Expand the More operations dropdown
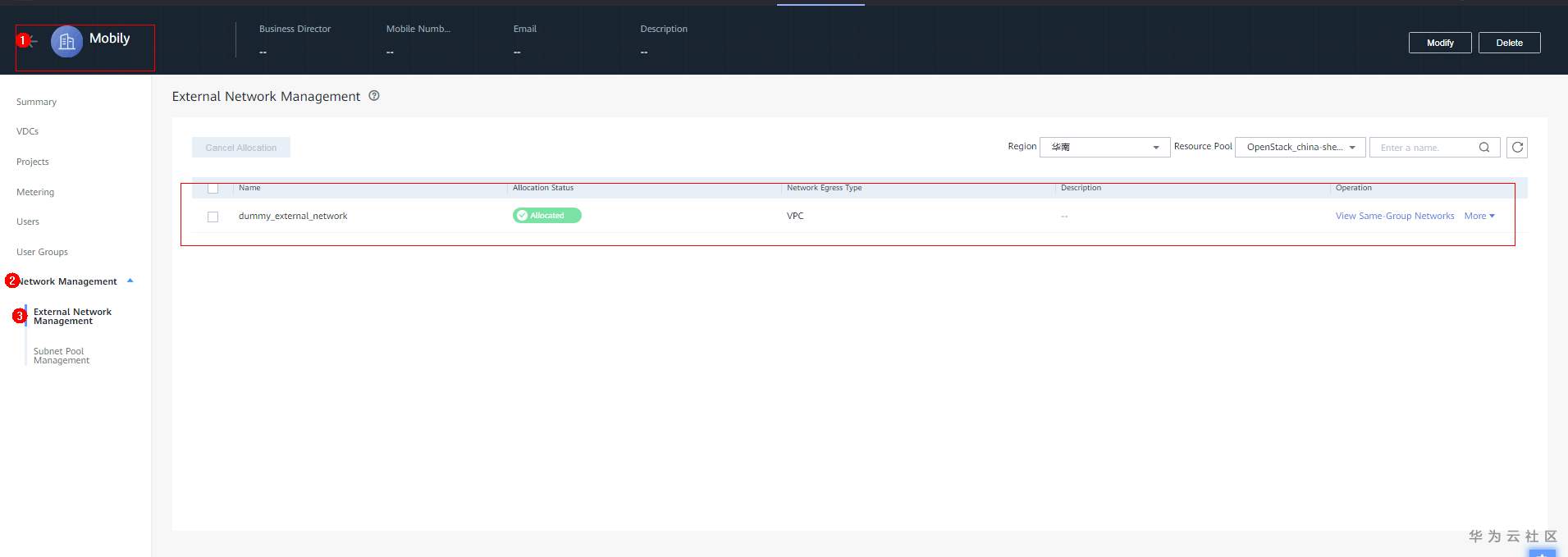 (x=1479, y=216)
